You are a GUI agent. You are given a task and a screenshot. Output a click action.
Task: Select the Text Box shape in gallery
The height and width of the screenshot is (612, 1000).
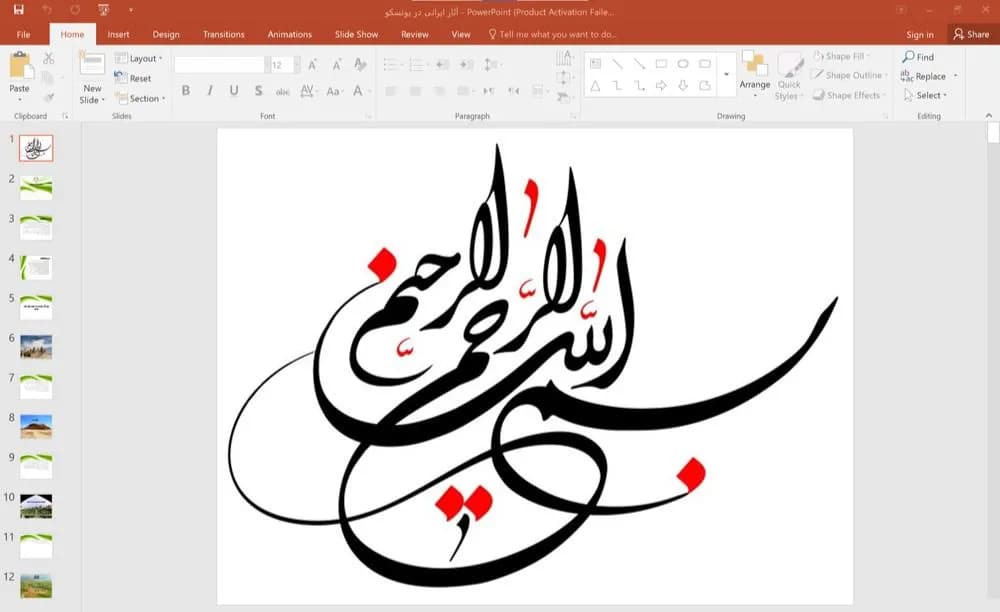pos(596,64)
